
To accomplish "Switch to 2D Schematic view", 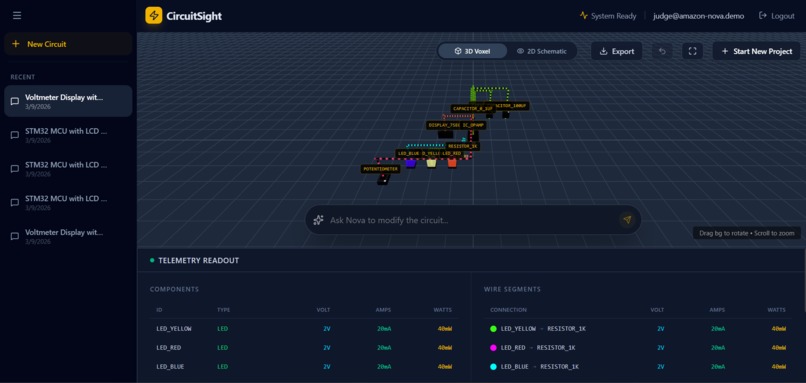I will tap(542, 51).
